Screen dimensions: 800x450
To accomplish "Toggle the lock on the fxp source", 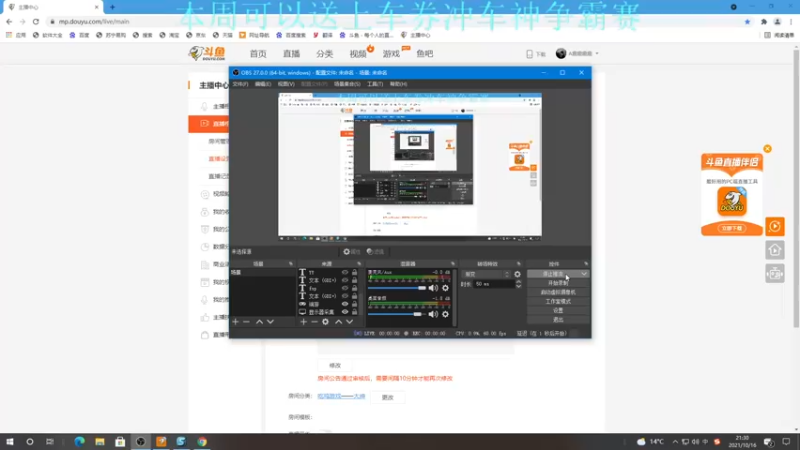I will 355,288.
